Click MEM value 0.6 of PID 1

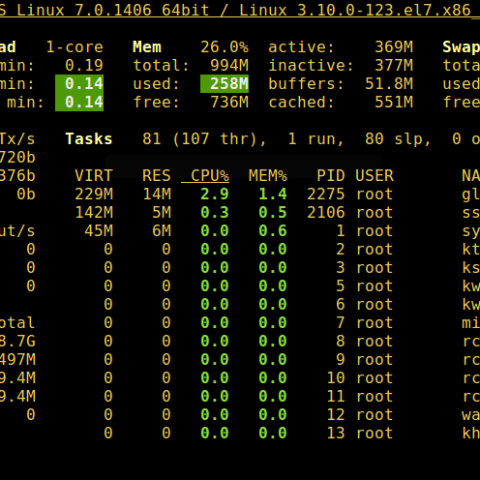coord(273,231)
